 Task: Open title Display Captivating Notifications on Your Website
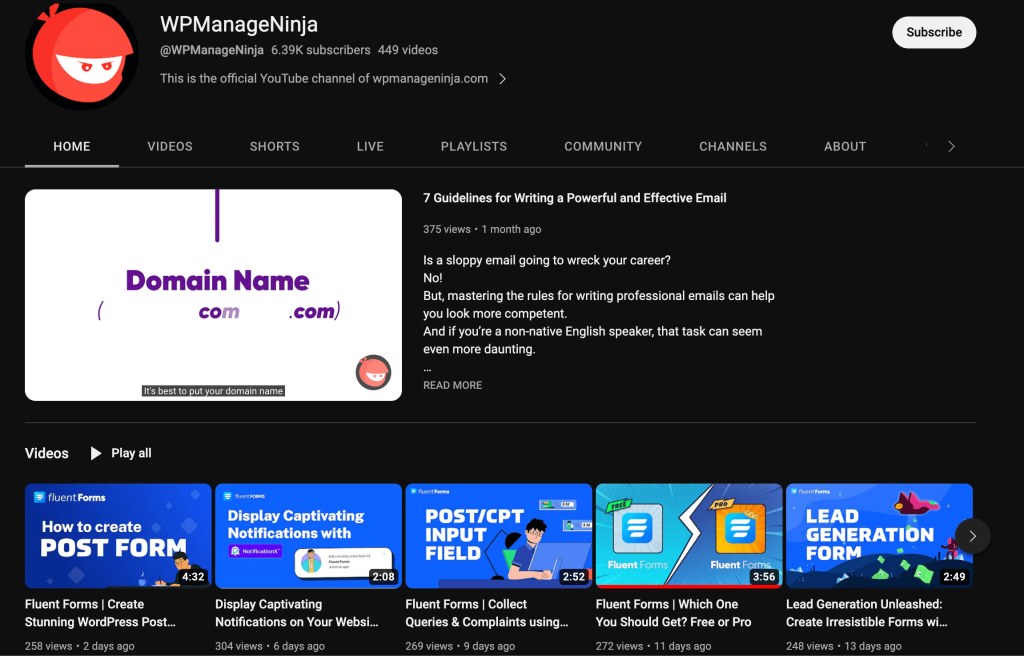(x=297, y=613)
